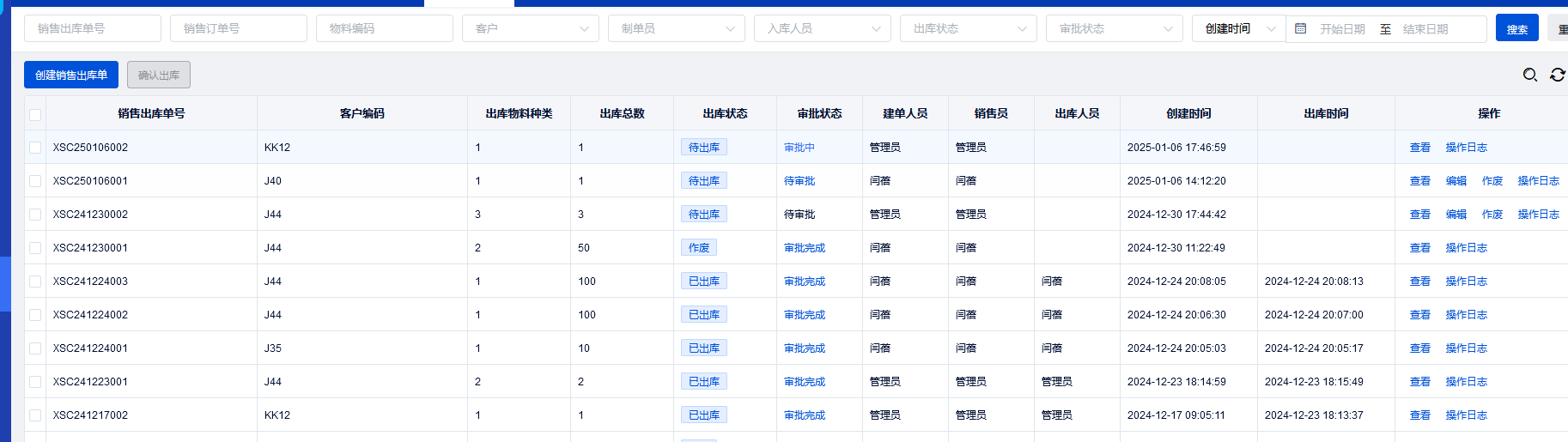Click 审批中 status of XSC250106002
Viewport: 1568px width, 442px height.
pos(799,148)
